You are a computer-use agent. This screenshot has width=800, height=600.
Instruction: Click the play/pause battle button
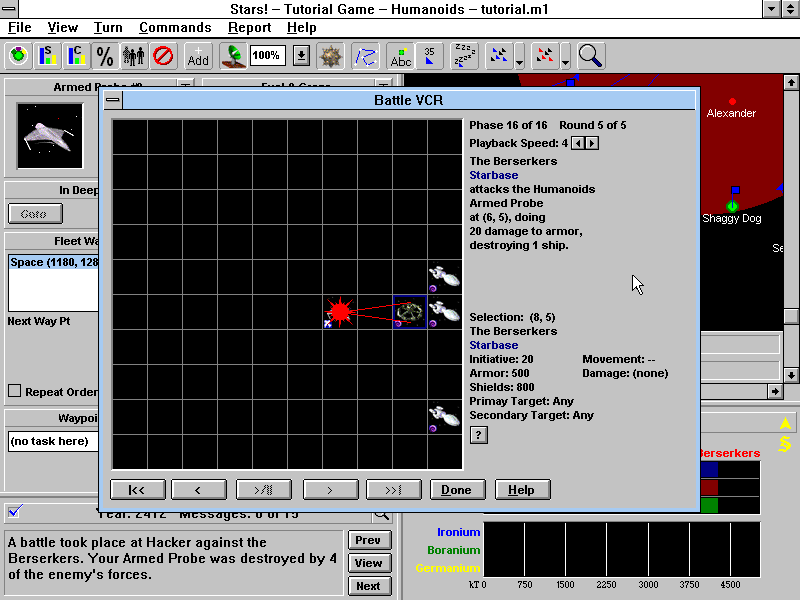tap(264, 490)
